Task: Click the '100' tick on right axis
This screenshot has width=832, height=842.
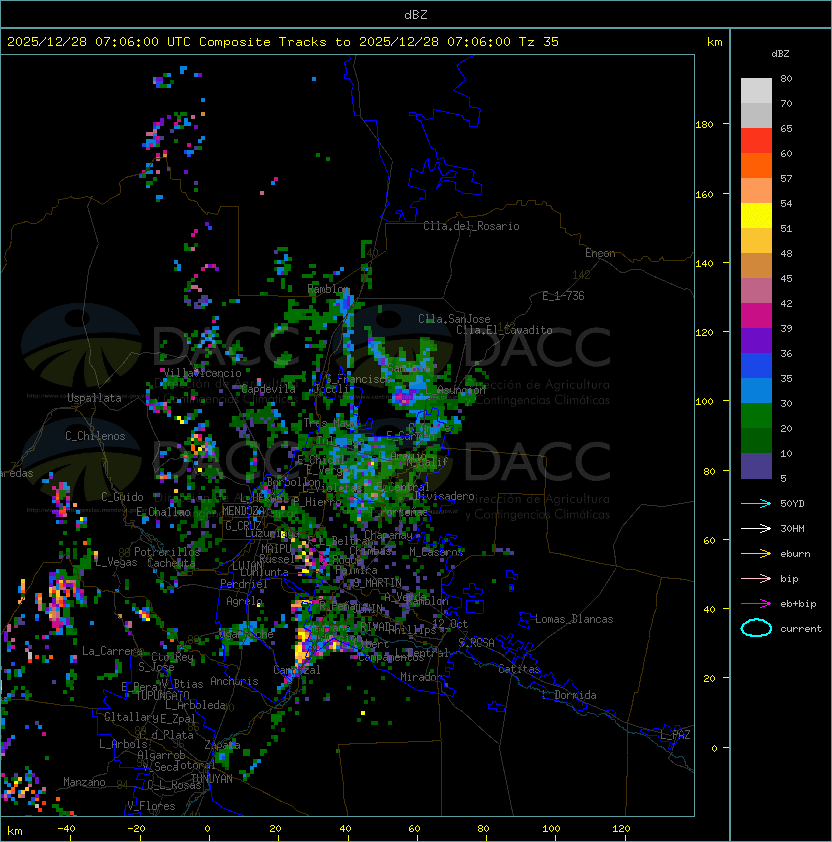Action: [x=704, y=401]
